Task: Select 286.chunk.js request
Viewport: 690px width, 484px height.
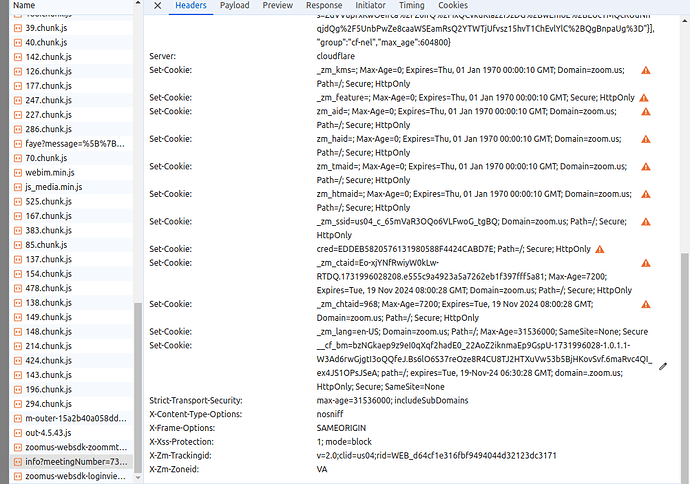Action: (x=71, y=129)
